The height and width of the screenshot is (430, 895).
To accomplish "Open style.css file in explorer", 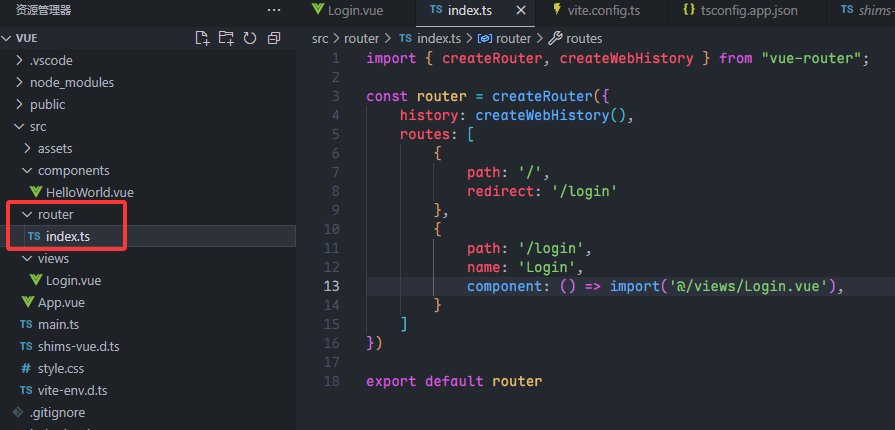I will point(60,368).
